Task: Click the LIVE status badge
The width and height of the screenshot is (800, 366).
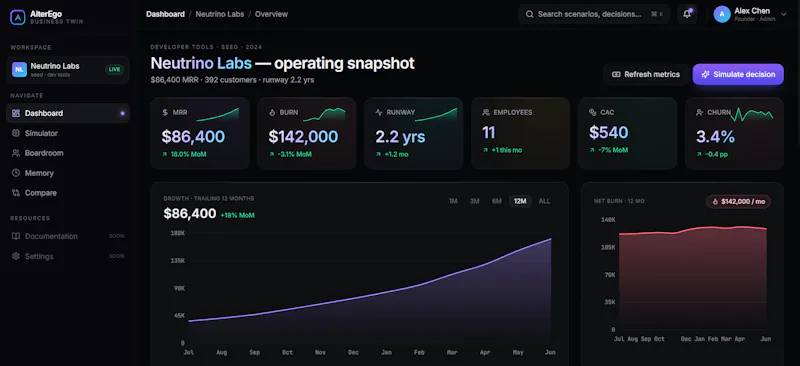Action: [x=114, y=70]
